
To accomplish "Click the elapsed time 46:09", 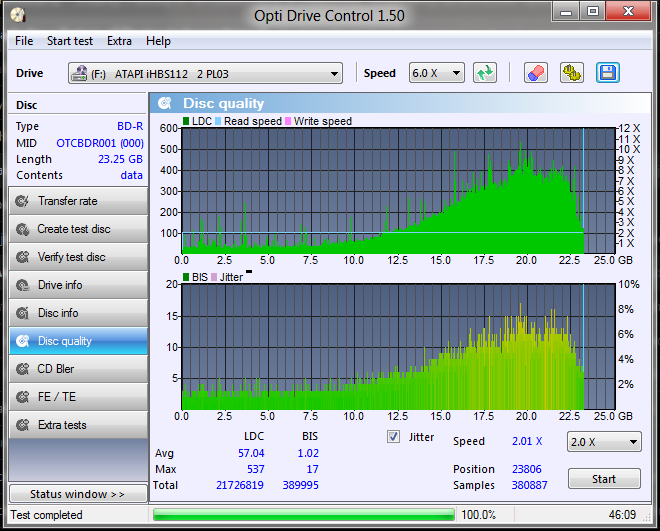I will [x=622, y=515].
